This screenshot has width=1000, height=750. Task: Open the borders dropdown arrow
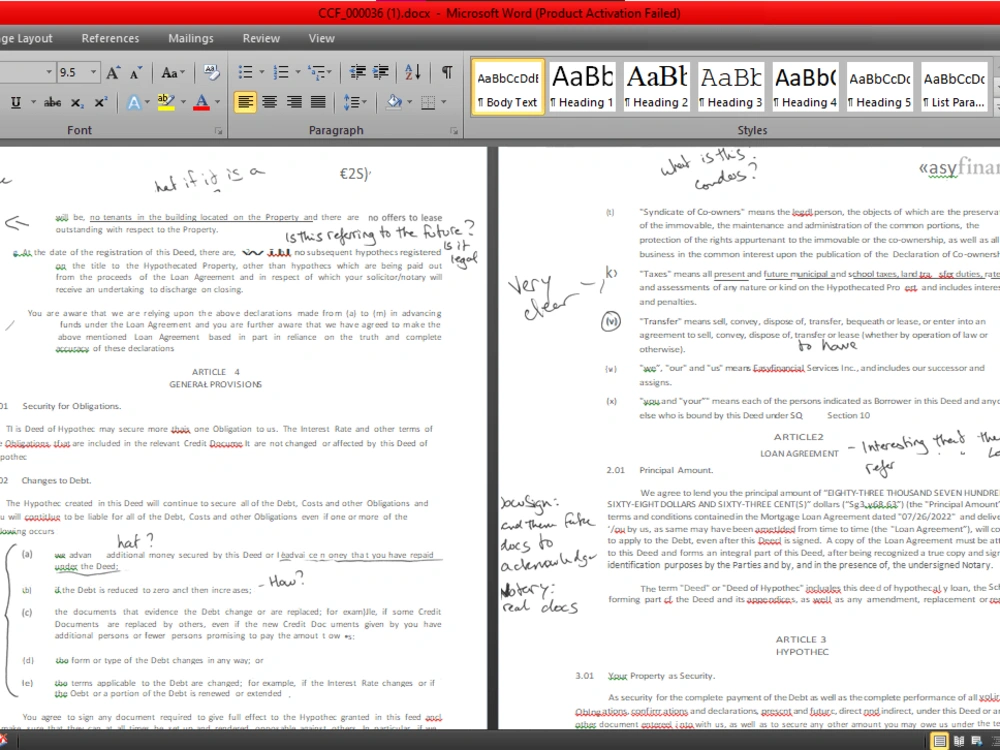pos(443,102)
